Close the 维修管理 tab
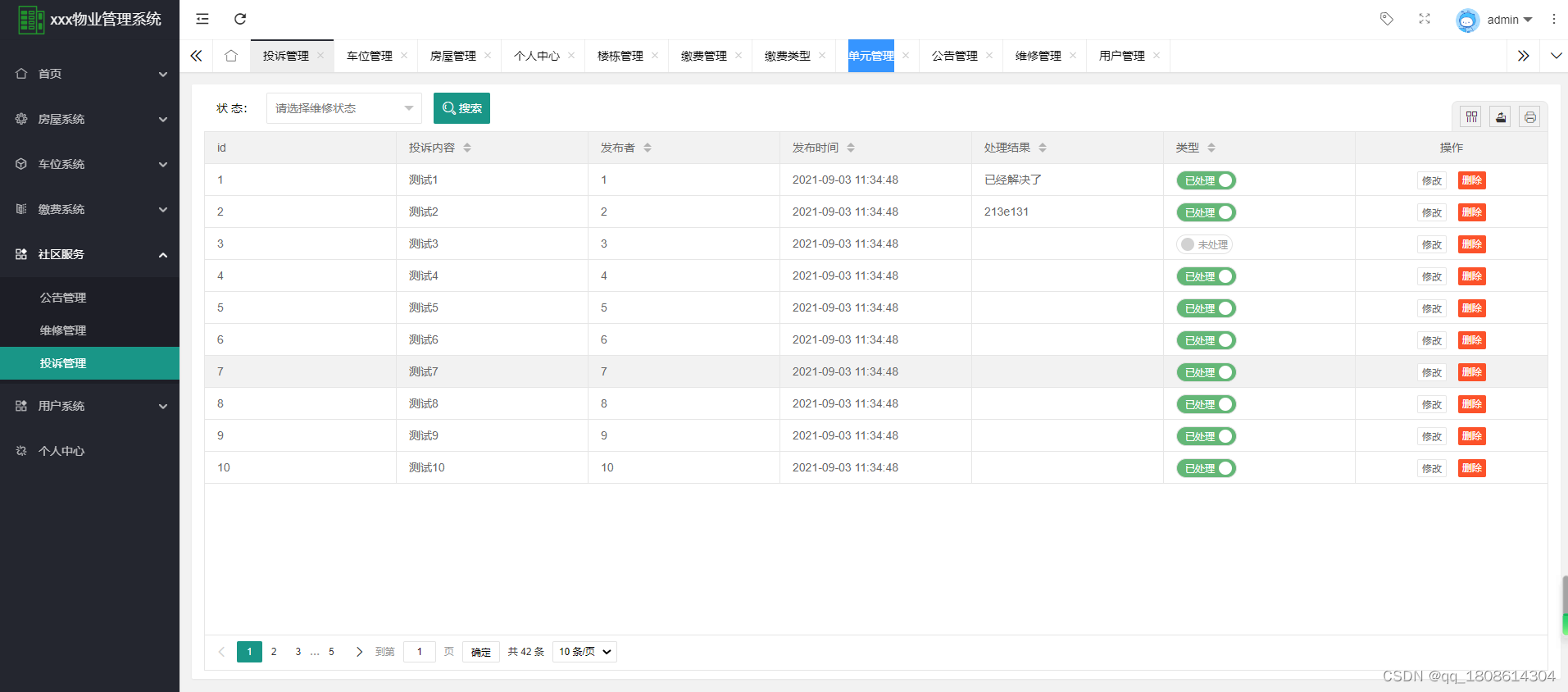 coord(1073,56)
